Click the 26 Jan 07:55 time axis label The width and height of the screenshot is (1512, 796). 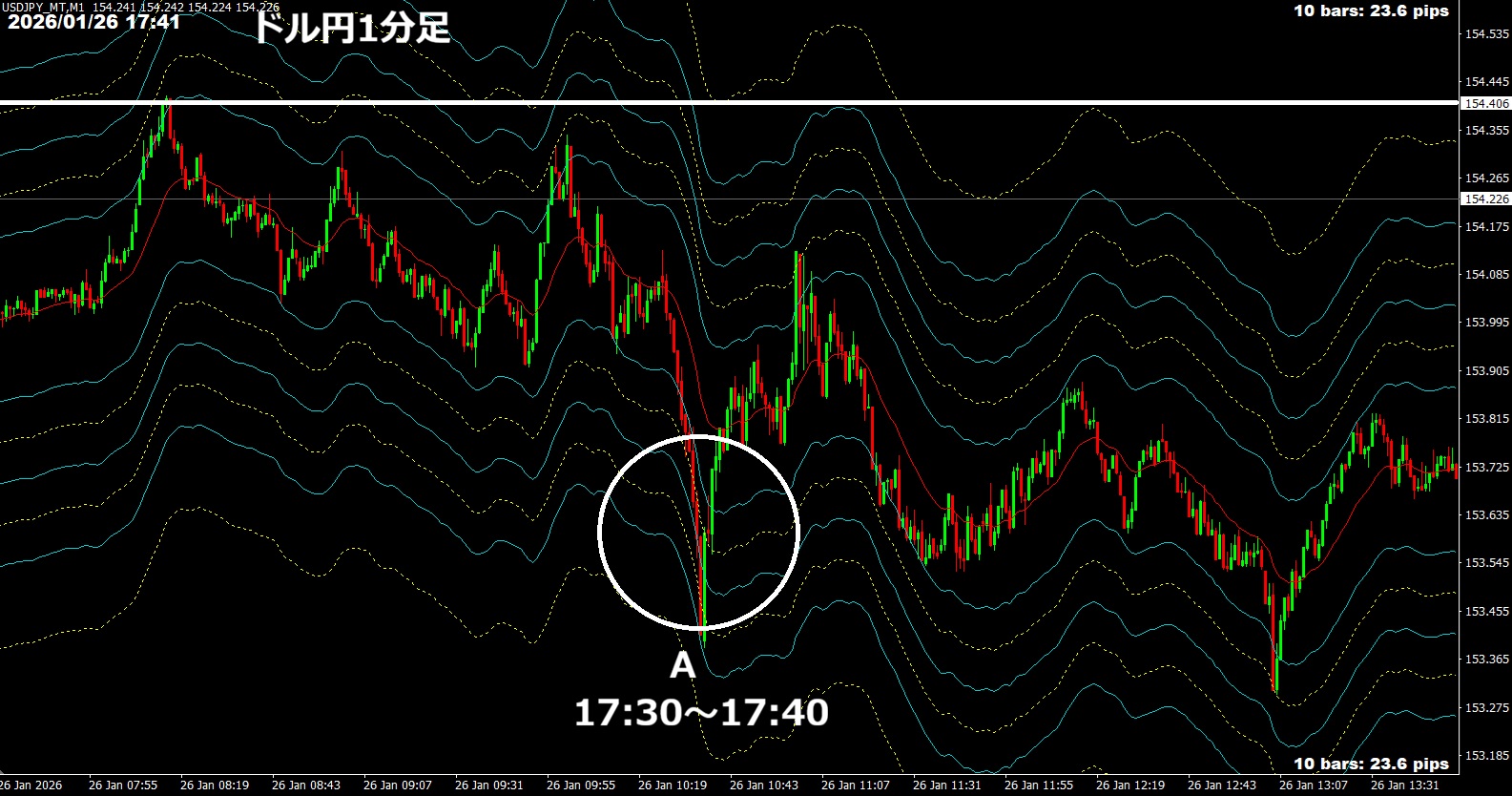tap(123, 786)
